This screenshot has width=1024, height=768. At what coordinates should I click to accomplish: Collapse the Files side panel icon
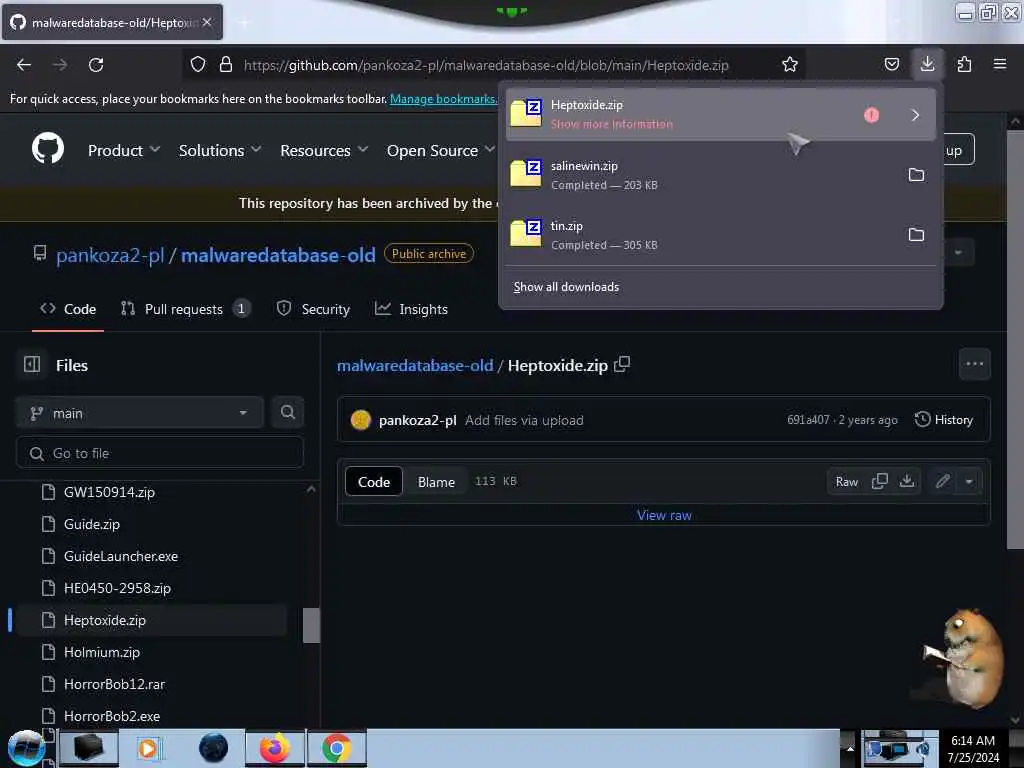[32, 364]
